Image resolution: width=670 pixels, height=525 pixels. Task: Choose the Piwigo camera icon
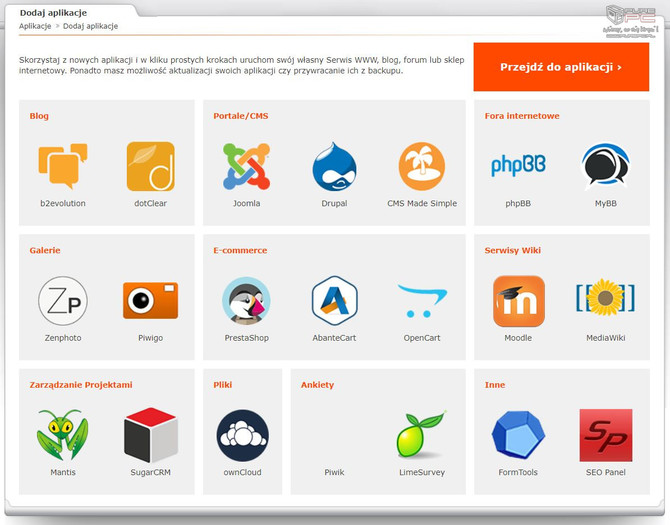(x=150, y=300)
